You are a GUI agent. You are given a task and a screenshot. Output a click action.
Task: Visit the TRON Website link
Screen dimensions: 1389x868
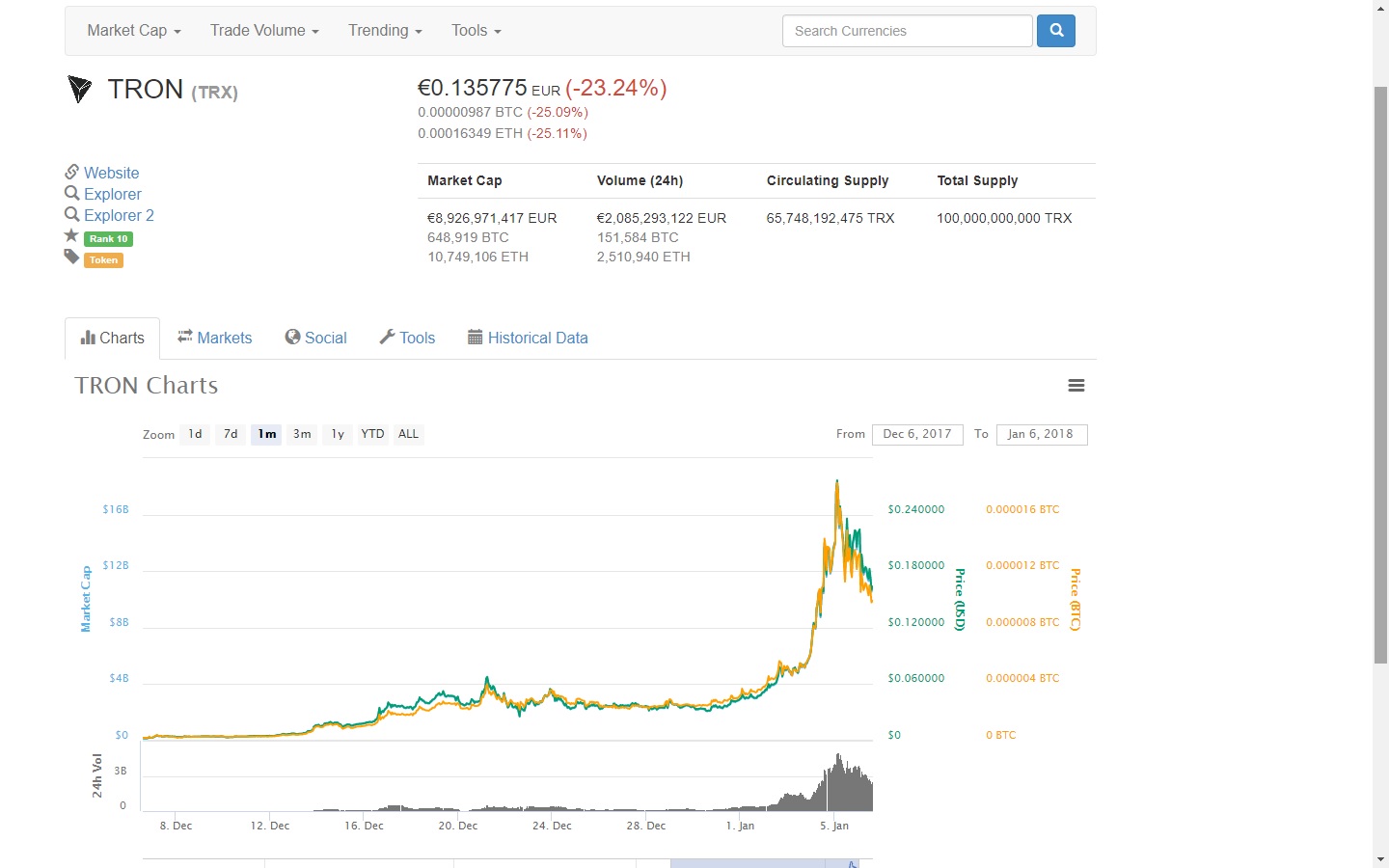pyautogui.click(x=111, y=173)
